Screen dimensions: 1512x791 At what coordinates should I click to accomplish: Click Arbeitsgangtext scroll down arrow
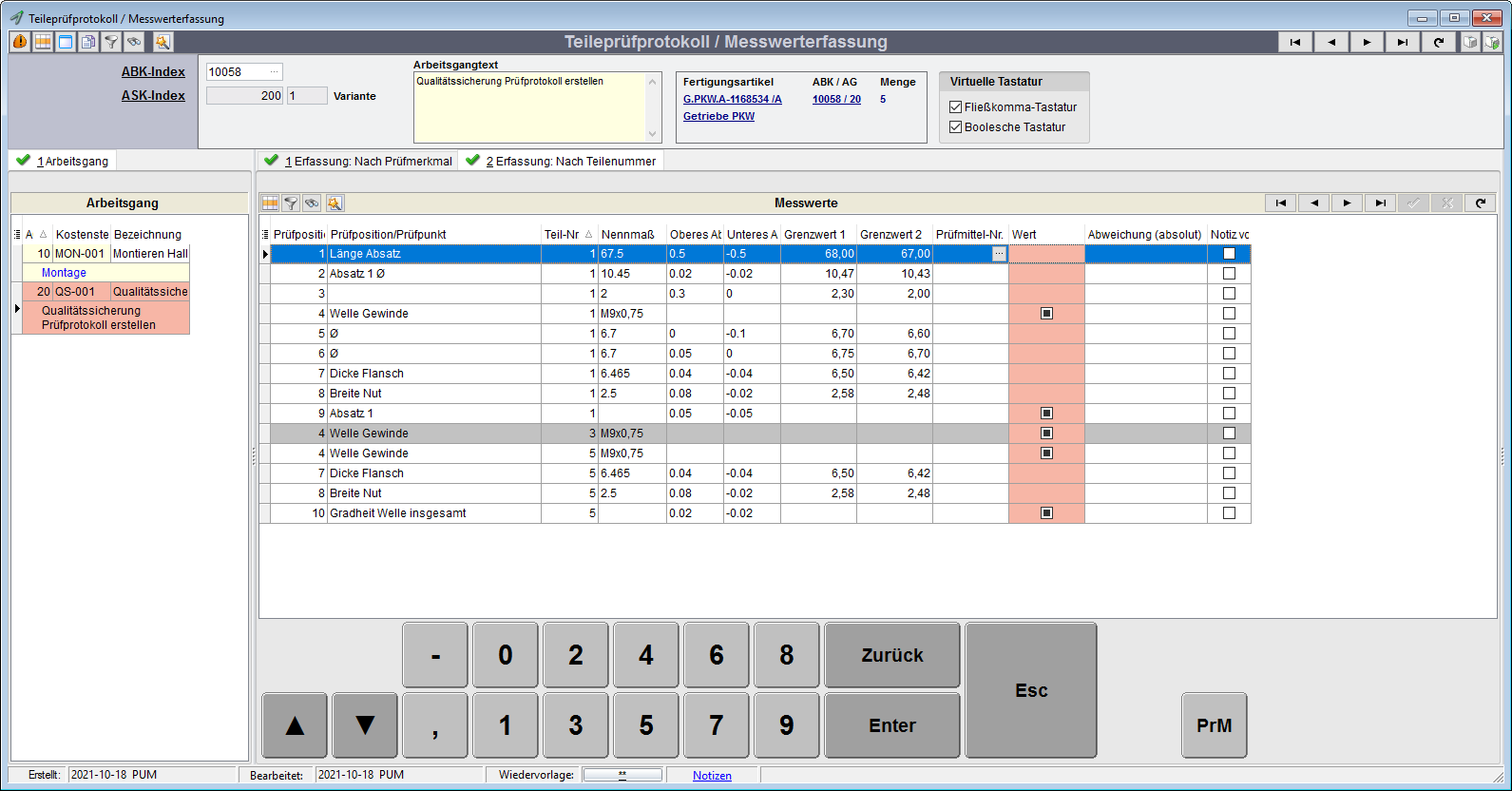tap(653, 134)
